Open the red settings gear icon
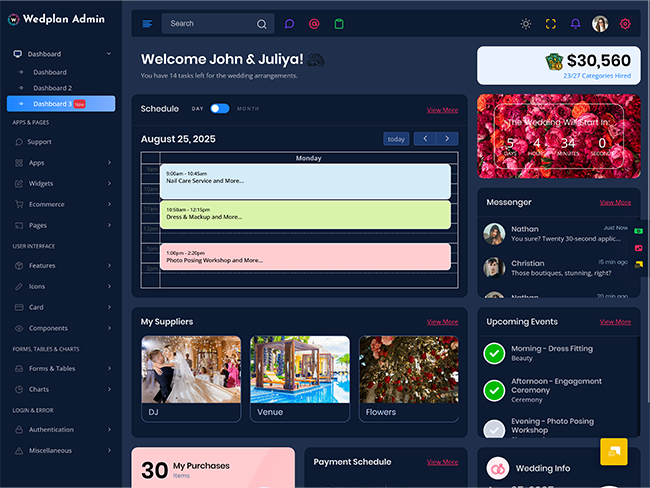 (x=625, y=24)
